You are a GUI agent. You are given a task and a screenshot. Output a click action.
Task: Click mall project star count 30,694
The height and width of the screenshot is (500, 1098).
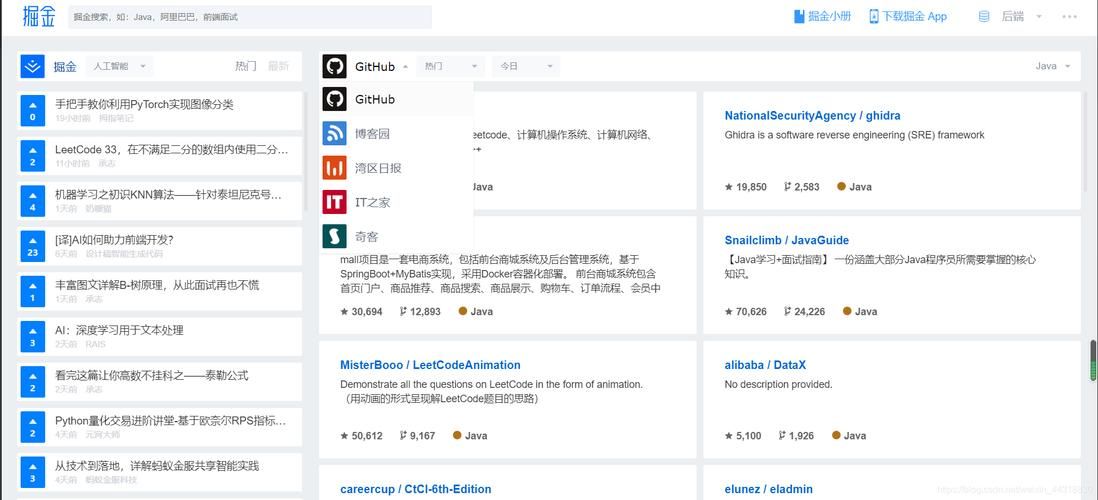pos(361,312)
